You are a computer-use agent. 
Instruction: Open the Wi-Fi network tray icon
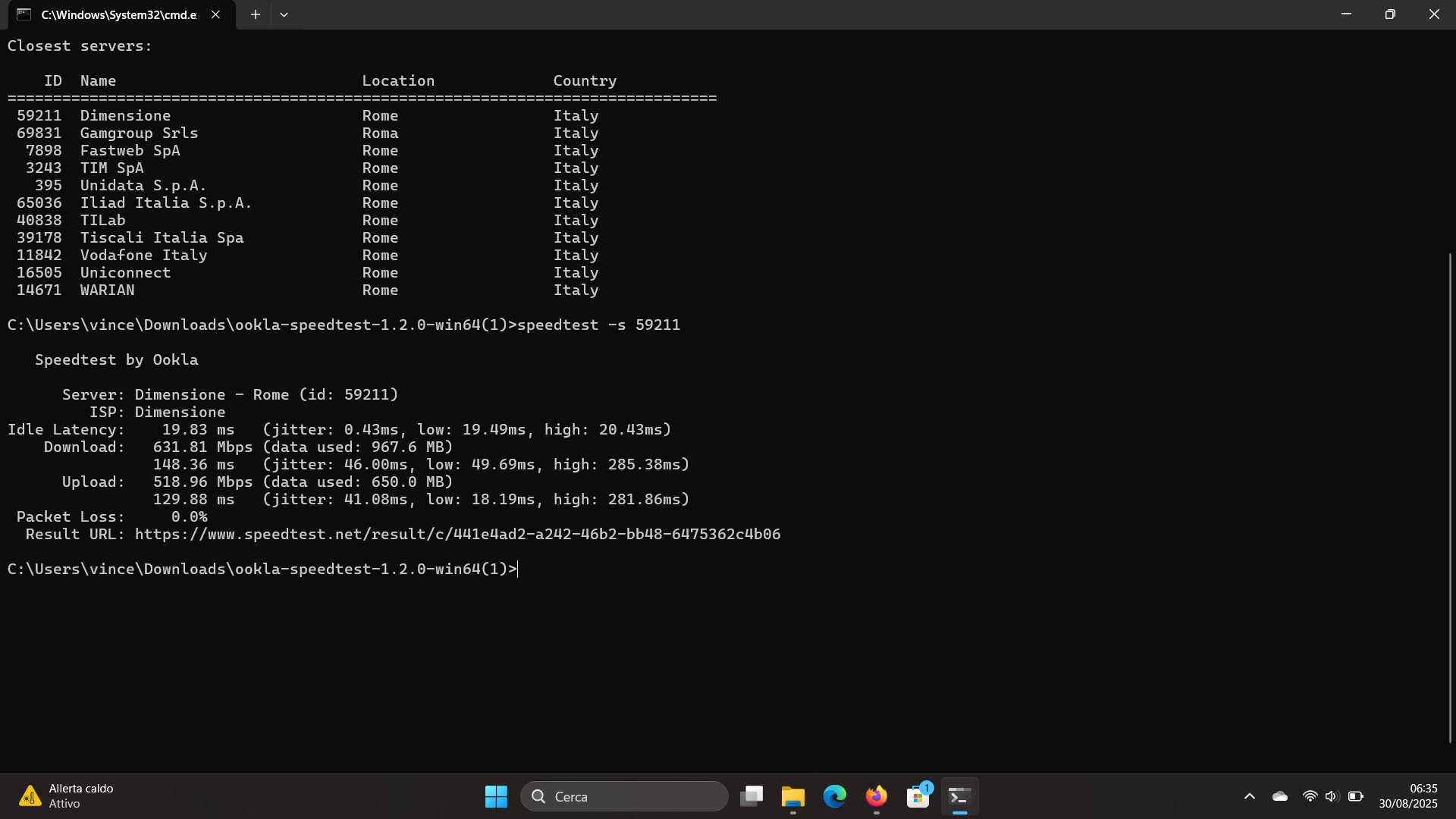tap(1310, 796)
